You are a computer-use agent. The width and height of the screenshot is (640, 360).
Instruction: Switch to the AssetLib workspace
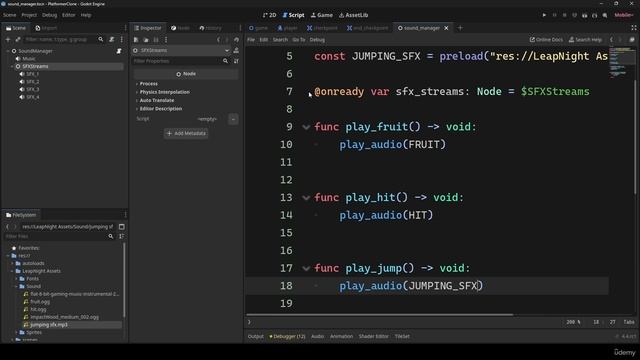(x=353, y=15)
